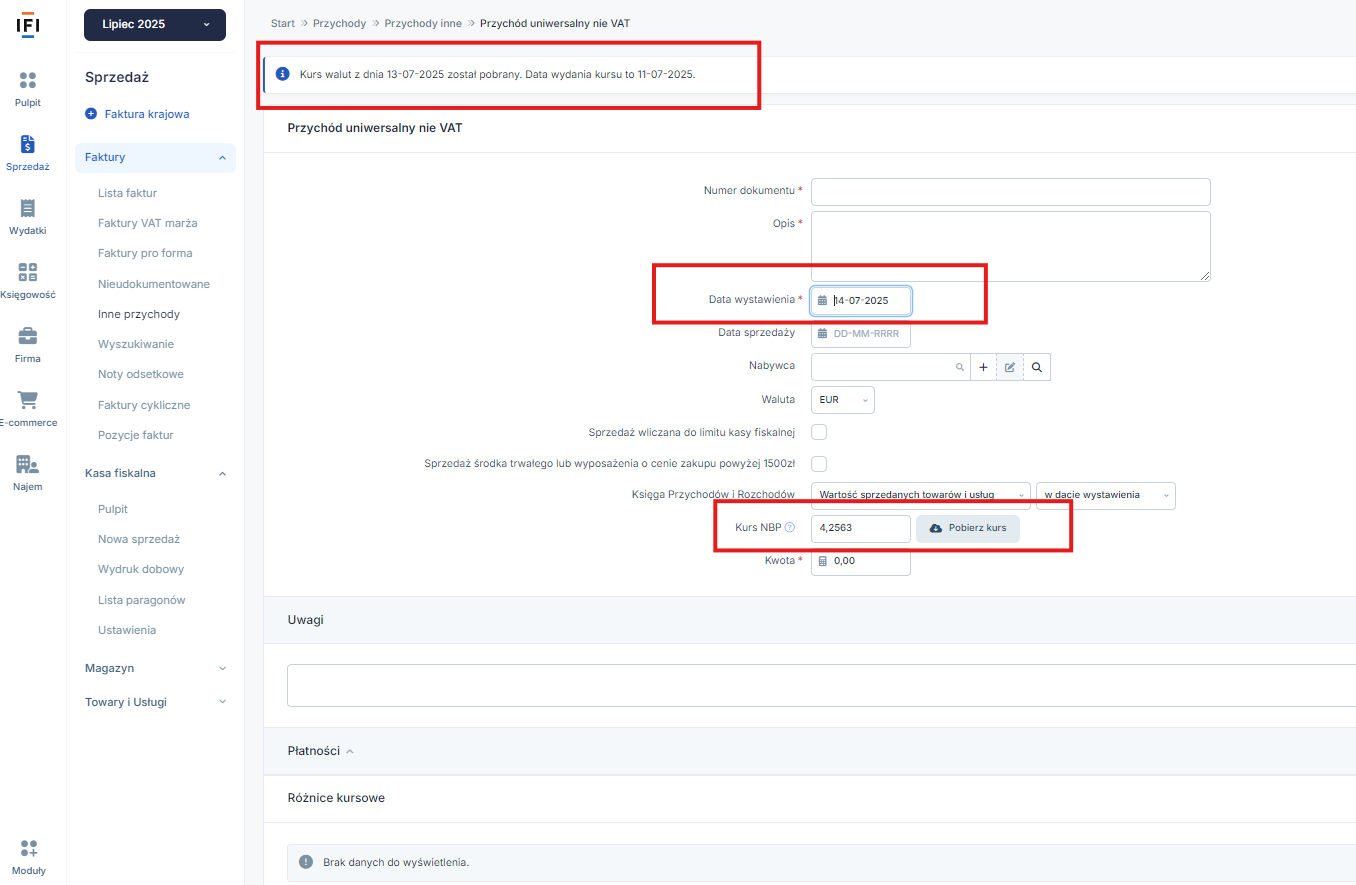Open the Najem sidebar icon
Screen dimensions: 1356x885
[28, 464]
